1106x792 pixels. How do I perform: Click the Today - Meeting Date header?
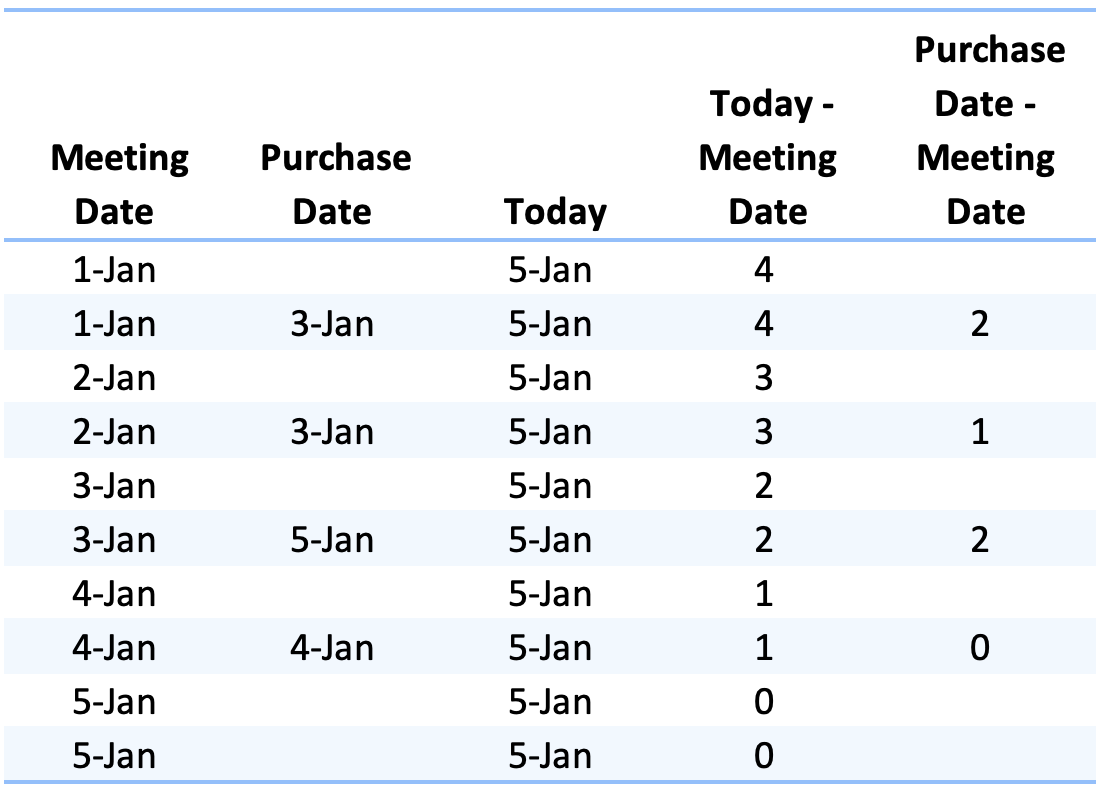767,157
